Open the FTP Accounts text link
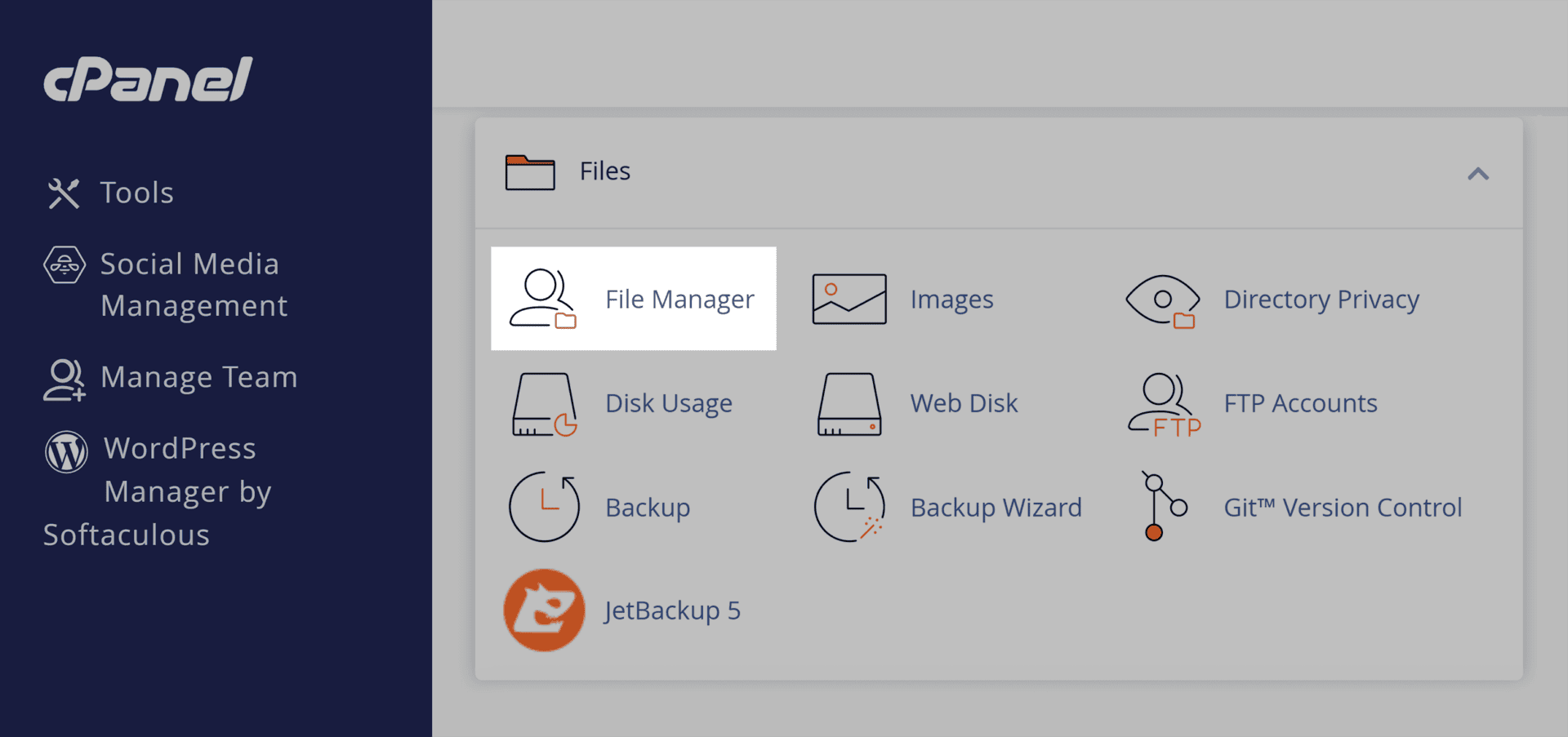 1299,403
